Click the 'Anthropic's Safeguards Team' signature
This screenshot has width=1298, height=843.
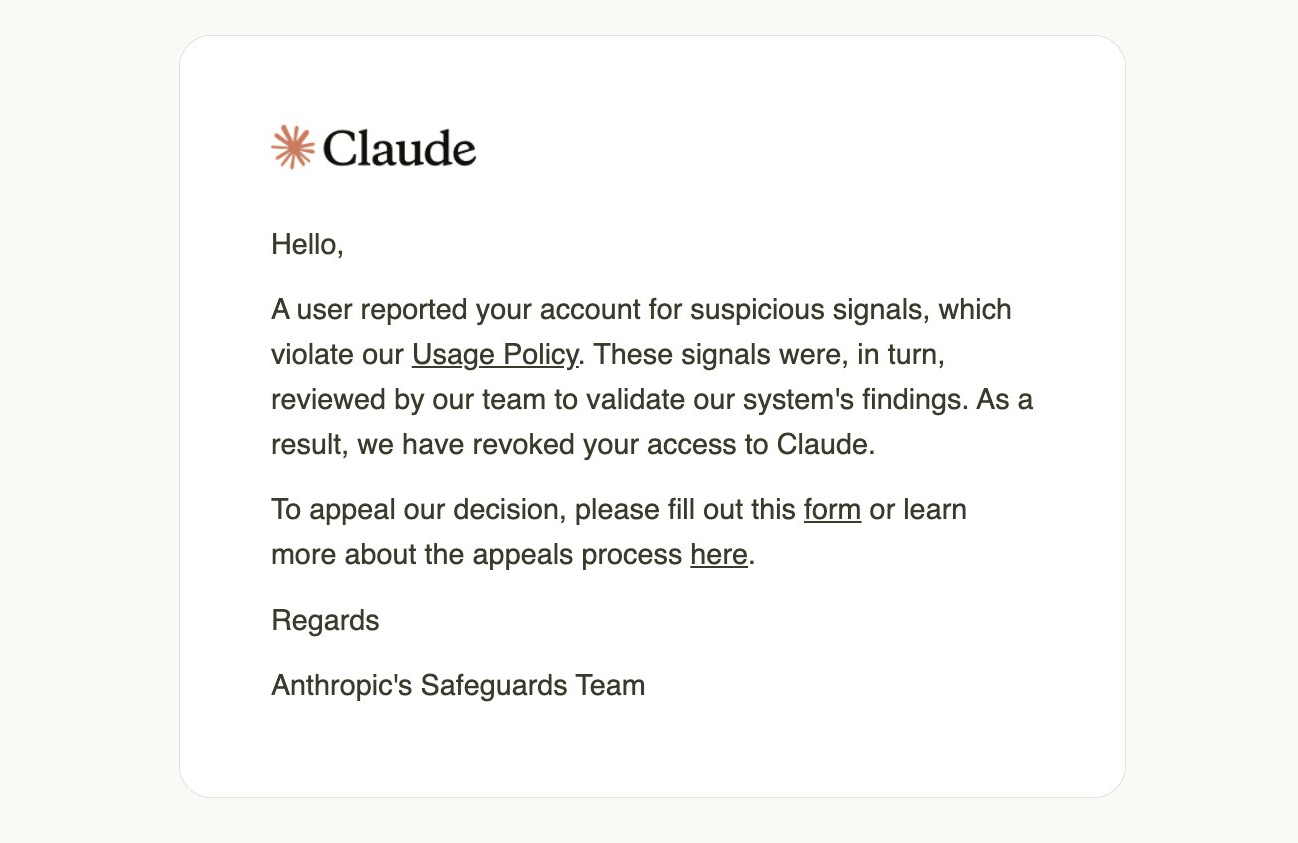(458, 686)
